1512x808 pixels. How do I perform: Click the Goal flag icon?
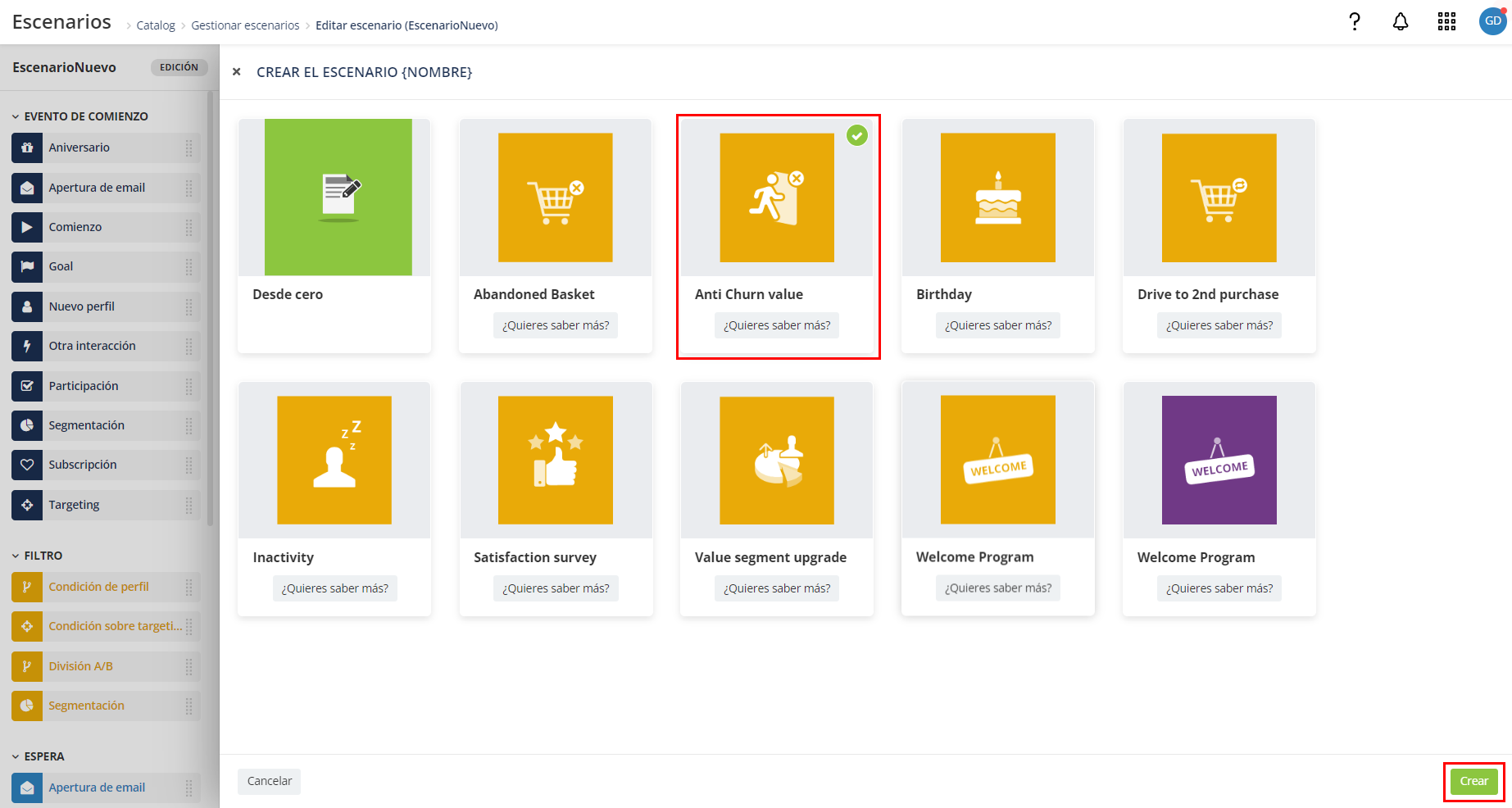click(27, 266)
